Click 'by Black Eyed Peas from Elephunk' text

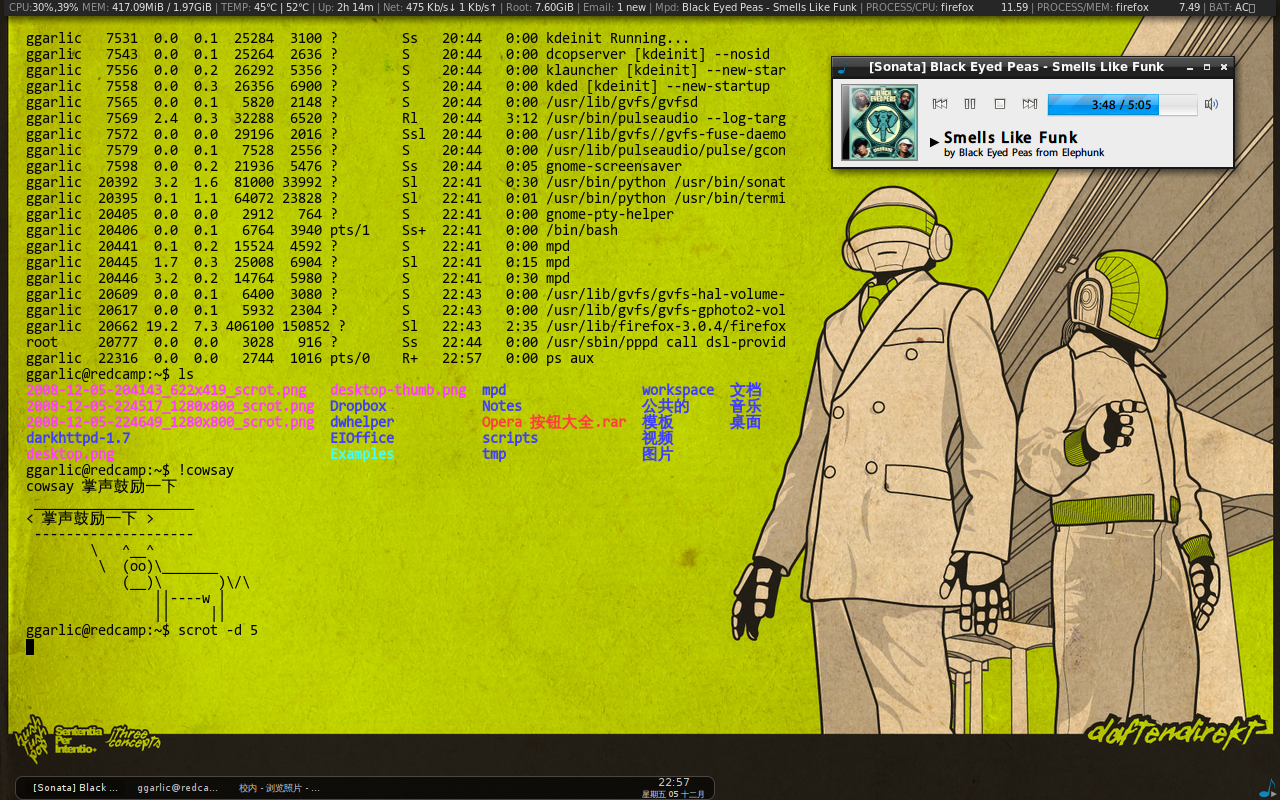point(1024,153)
